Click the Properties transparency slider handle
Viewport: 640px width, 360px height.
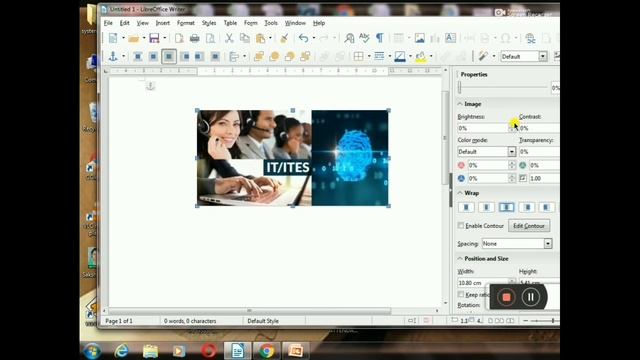tap(460, 87)
